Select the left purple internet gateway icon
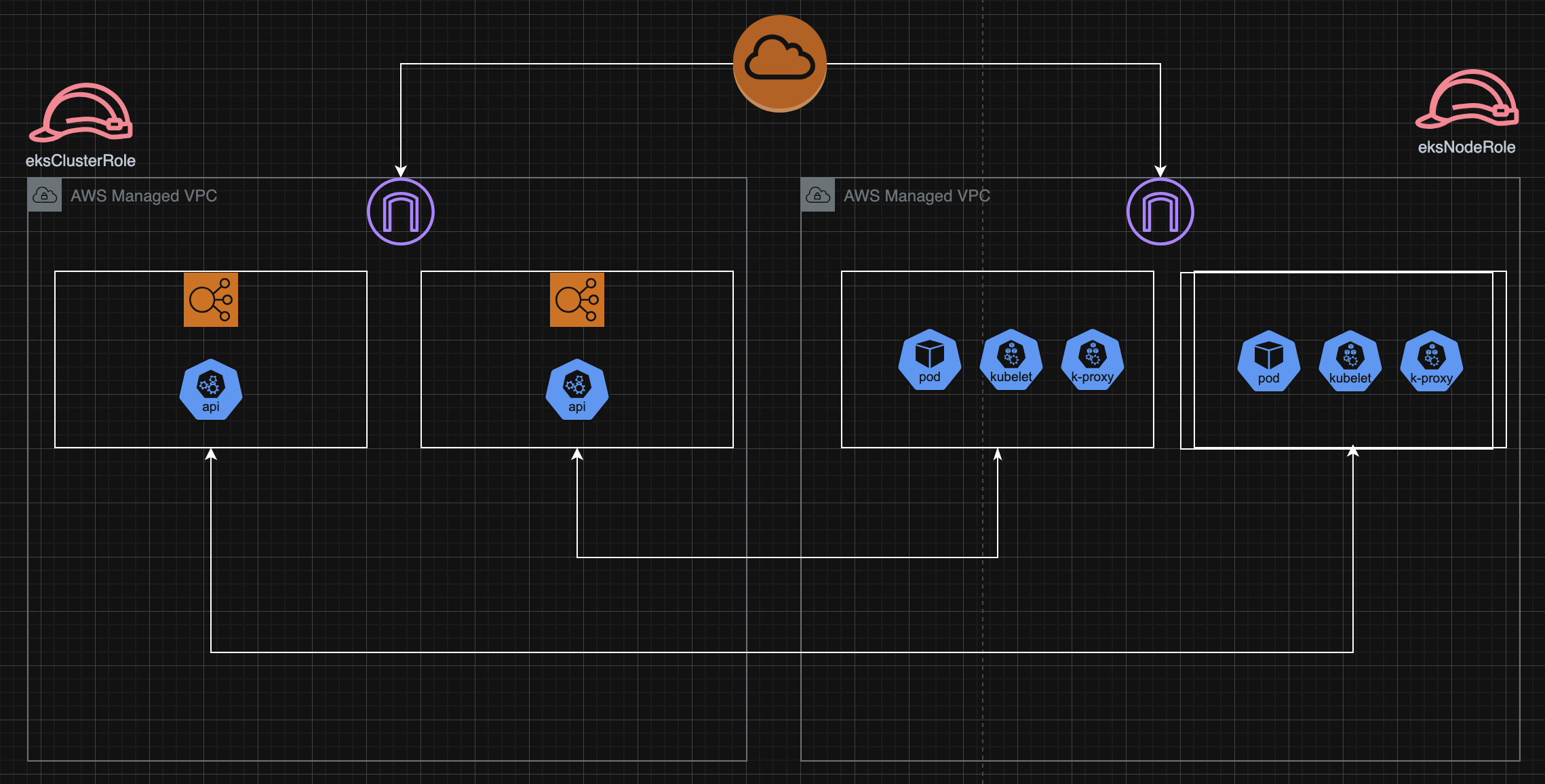This screenshot has height=784, width=1545. coord(400,212)
